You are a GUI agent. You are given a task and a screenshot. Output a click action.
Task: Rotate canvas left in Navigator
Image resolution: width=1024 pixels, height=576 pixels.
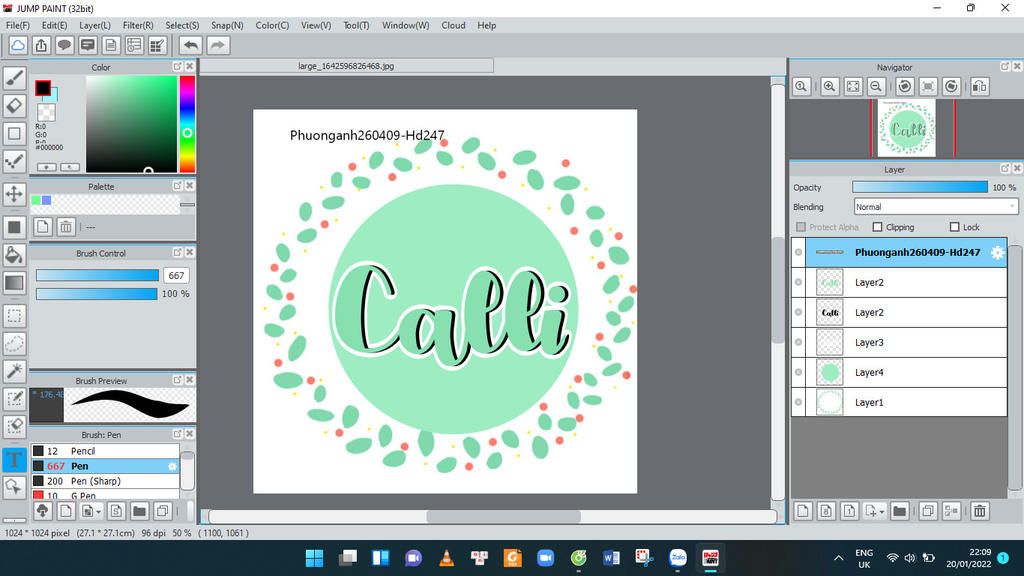point(904,86)
